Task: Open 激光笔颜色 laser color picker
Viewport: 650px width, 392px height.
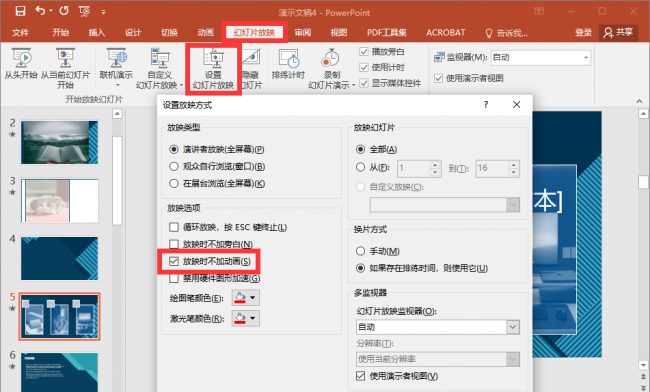Action: click(245, 318)
